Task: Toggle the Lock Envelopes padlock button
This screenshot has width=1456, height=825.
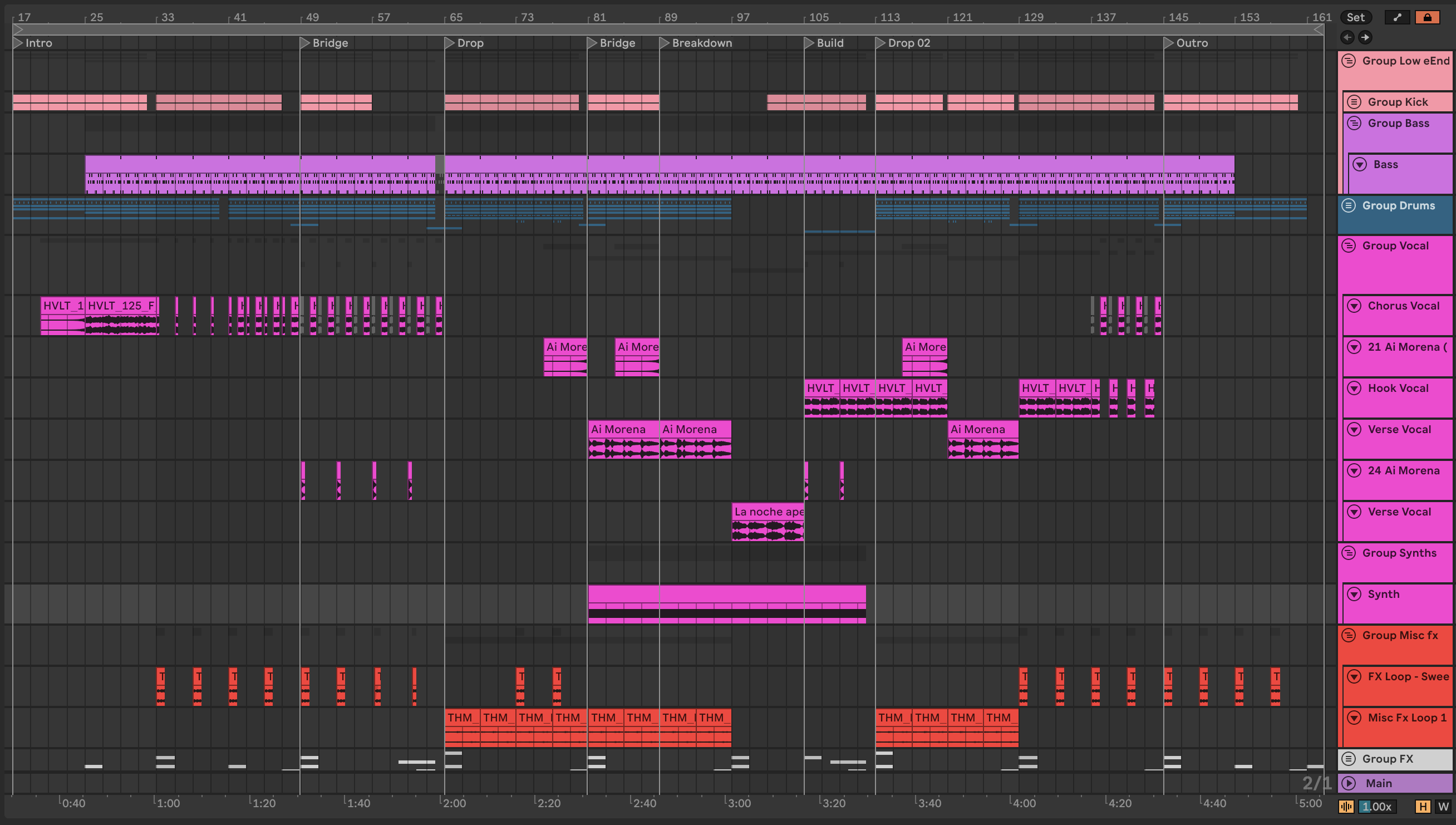Action: [x=1427, y=18]
